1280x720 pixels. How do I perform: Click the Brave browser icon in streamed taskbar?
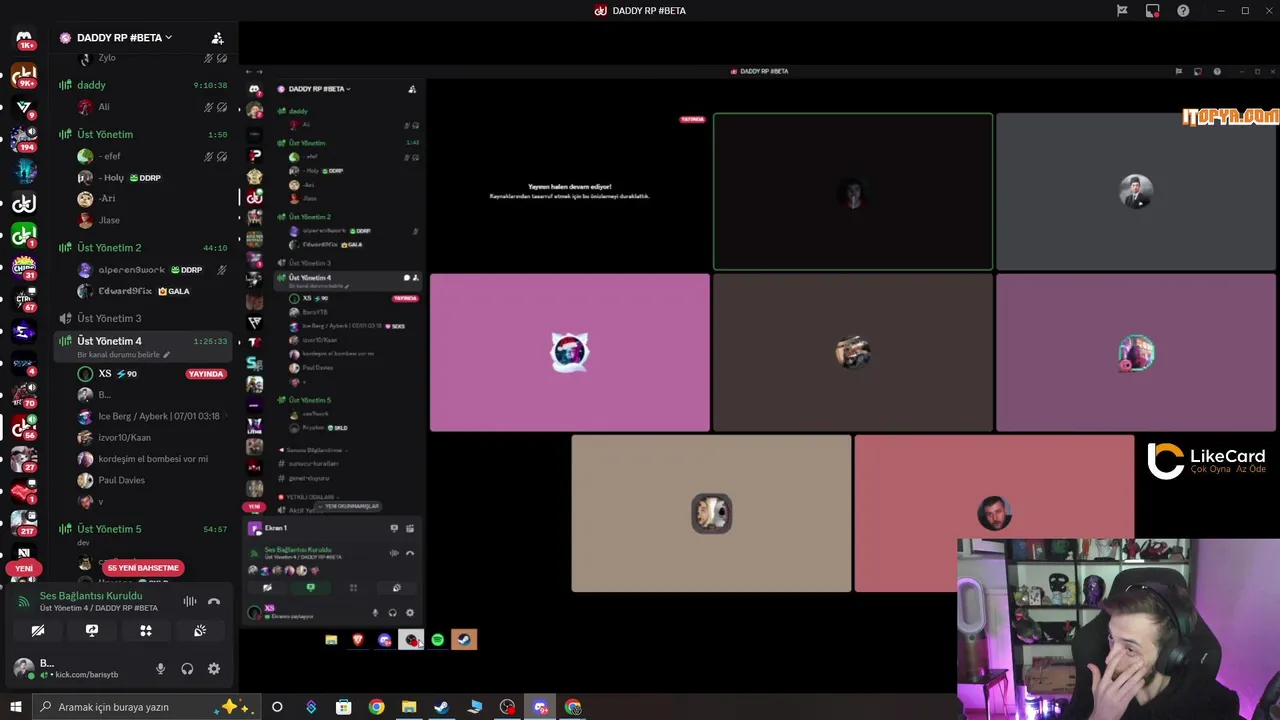pyautogui.click(x=358, y=640)
